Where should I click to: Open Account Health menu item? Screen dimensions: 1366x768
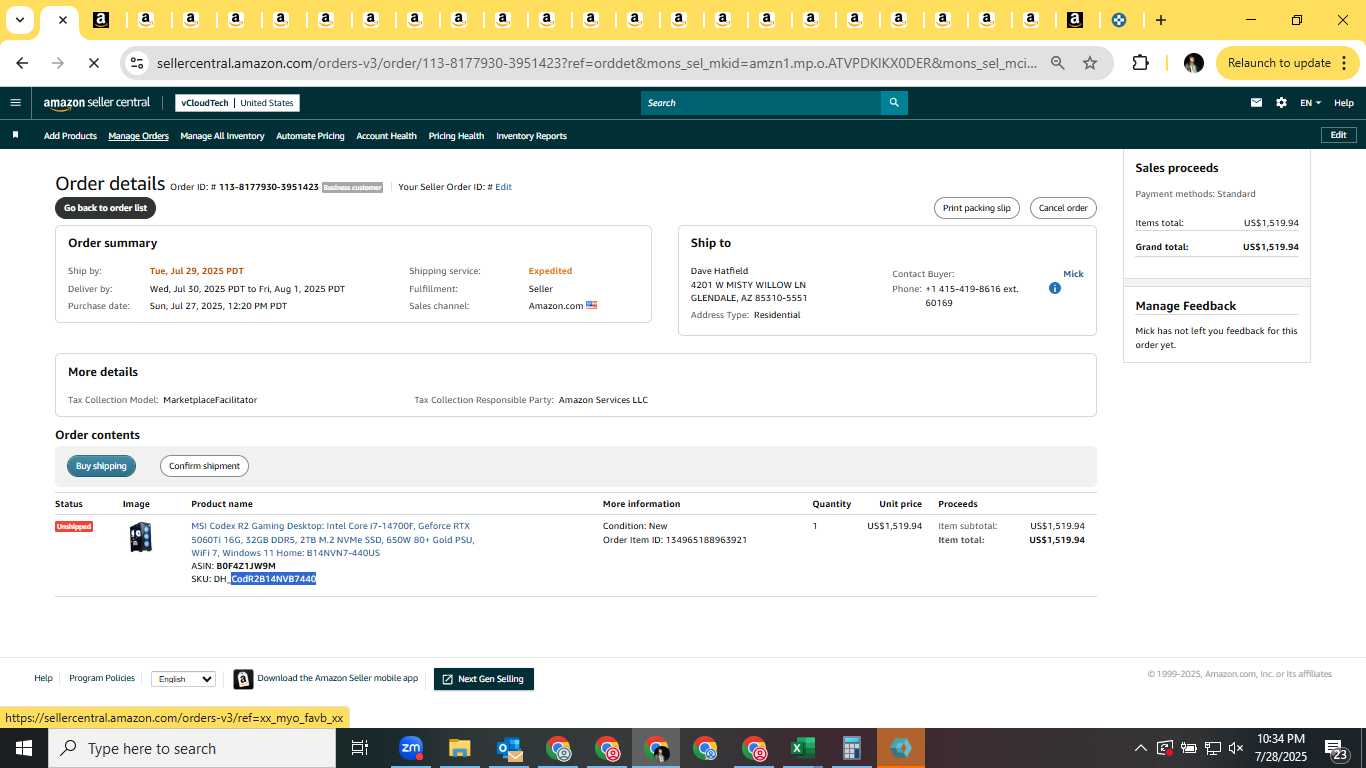pyautogui.click(x=386, y=136)
